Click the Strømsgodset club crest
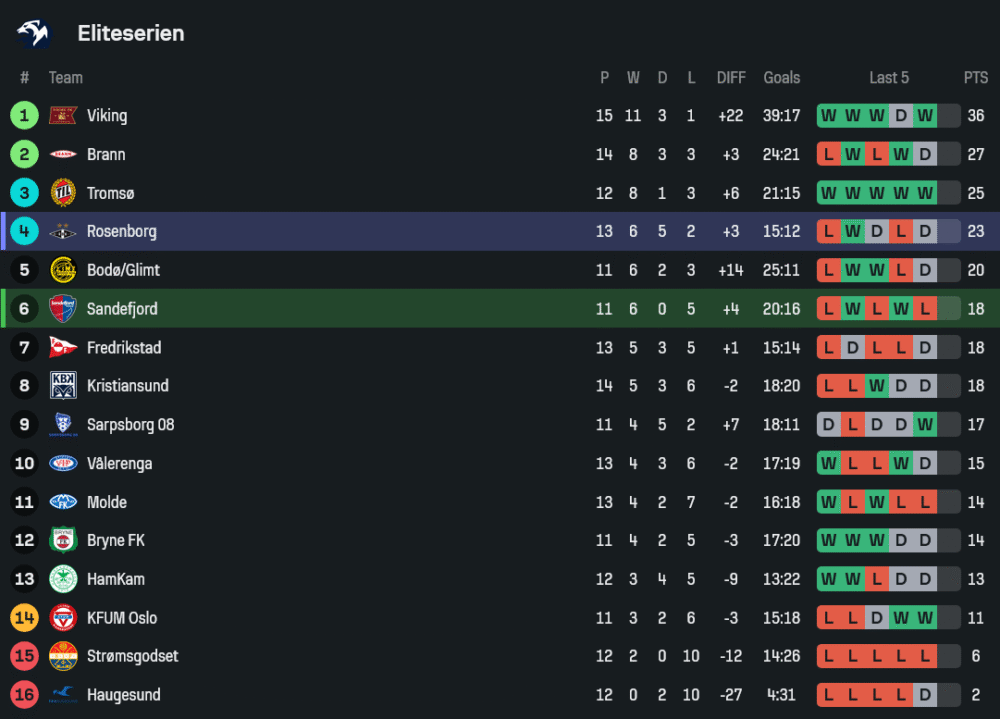The image size is (1000, 719). point(63,657)
